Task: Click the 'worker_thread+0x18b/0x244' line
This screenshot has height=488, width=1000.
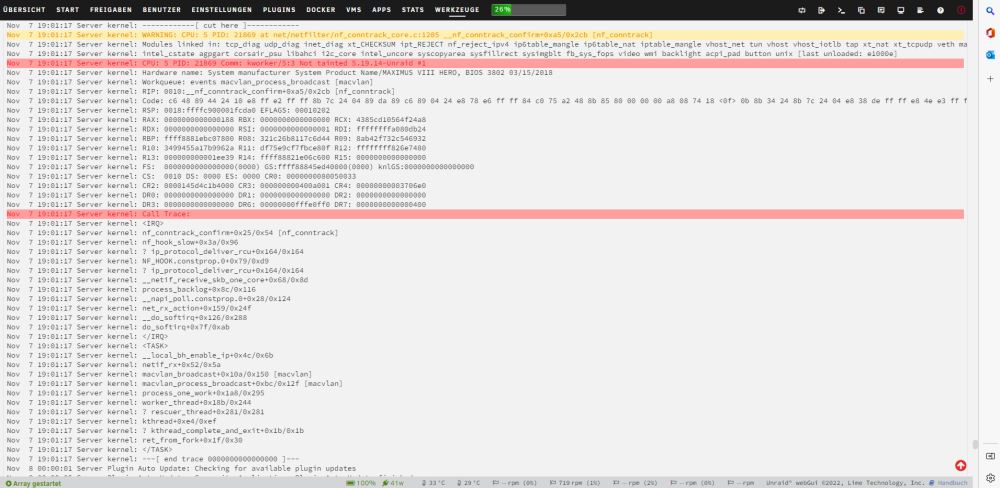Action: pos(129,403)
